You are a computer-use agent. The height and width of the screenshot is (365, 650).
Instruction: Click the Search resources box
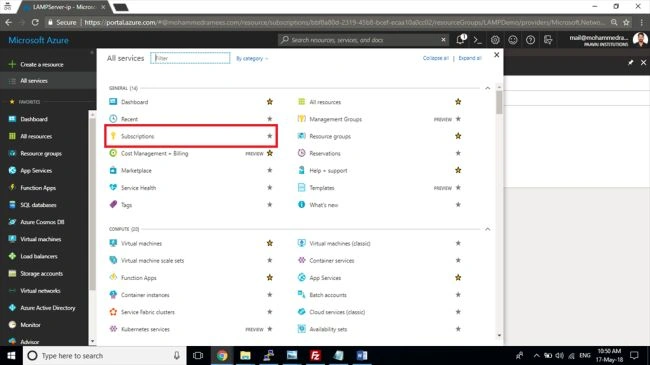click(363, 40)
